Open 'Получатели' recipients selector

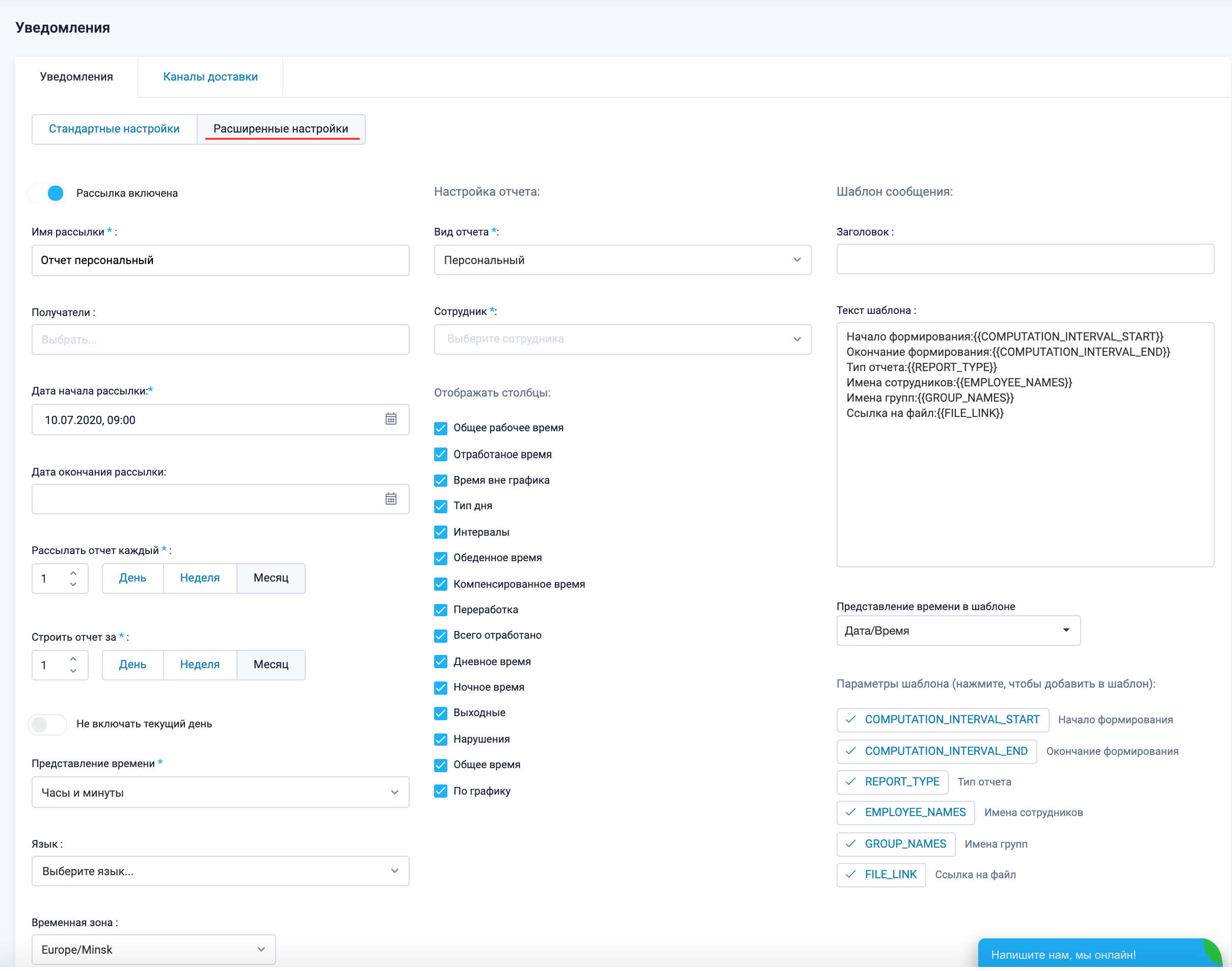(x=221, y=339)
